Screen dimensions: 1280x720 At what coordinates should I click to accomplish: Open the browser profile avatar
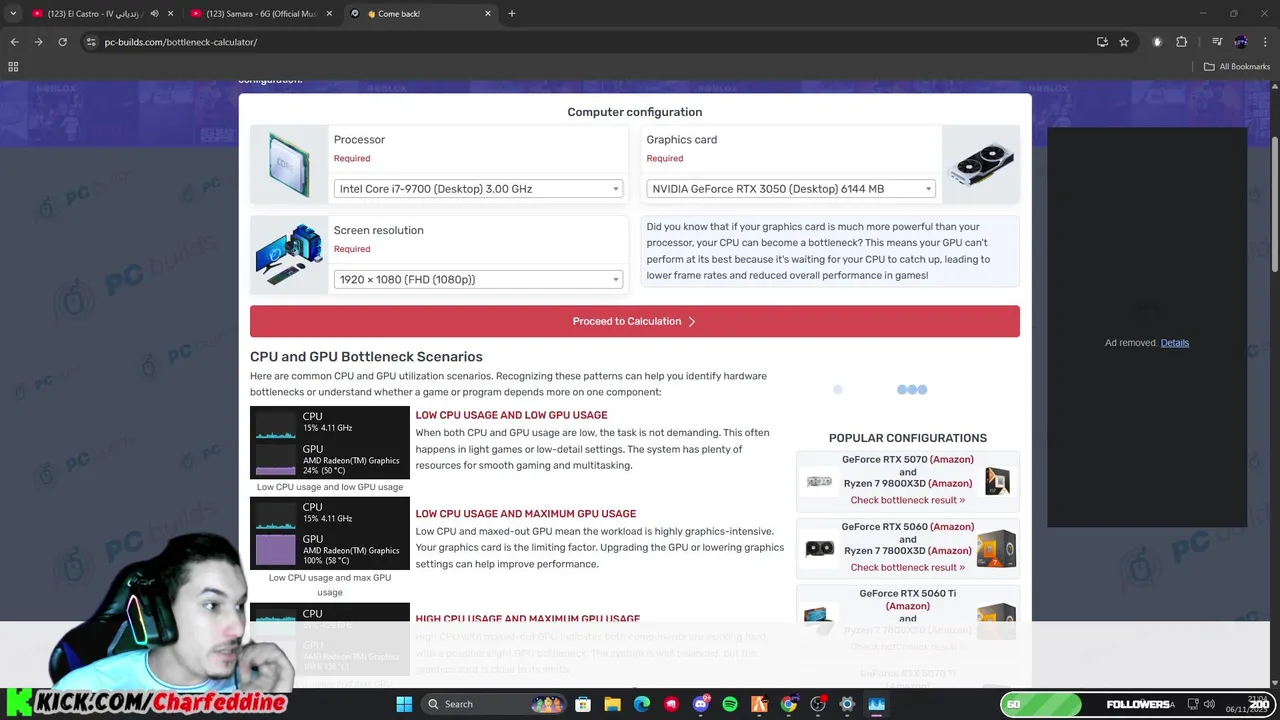pyautogui.click(x=1241, y=42)
